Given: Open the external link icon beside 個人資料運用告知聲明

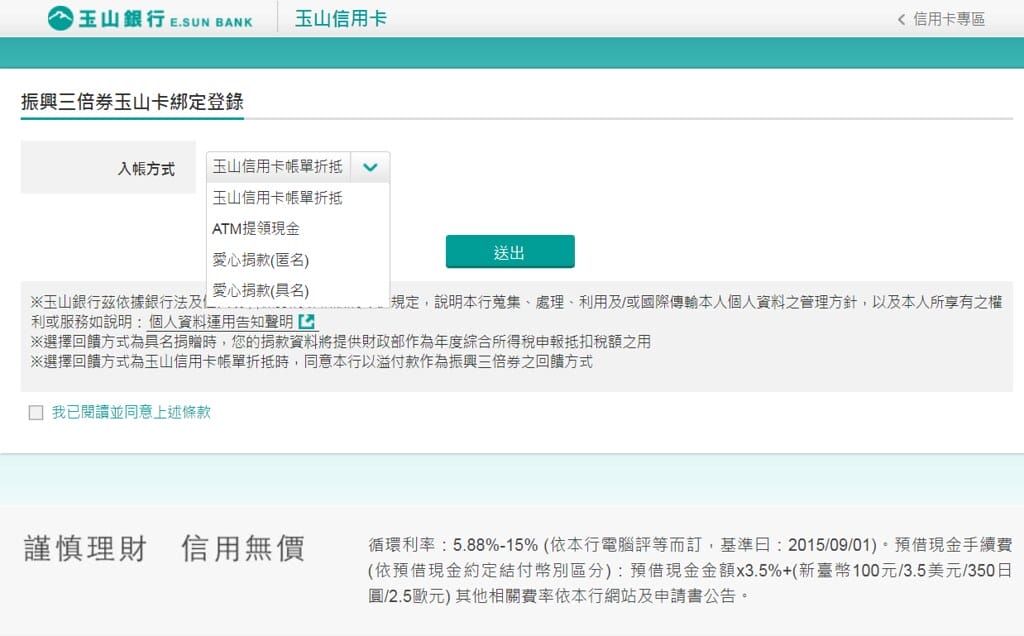Looking at the screenshot, I should 306,321.
